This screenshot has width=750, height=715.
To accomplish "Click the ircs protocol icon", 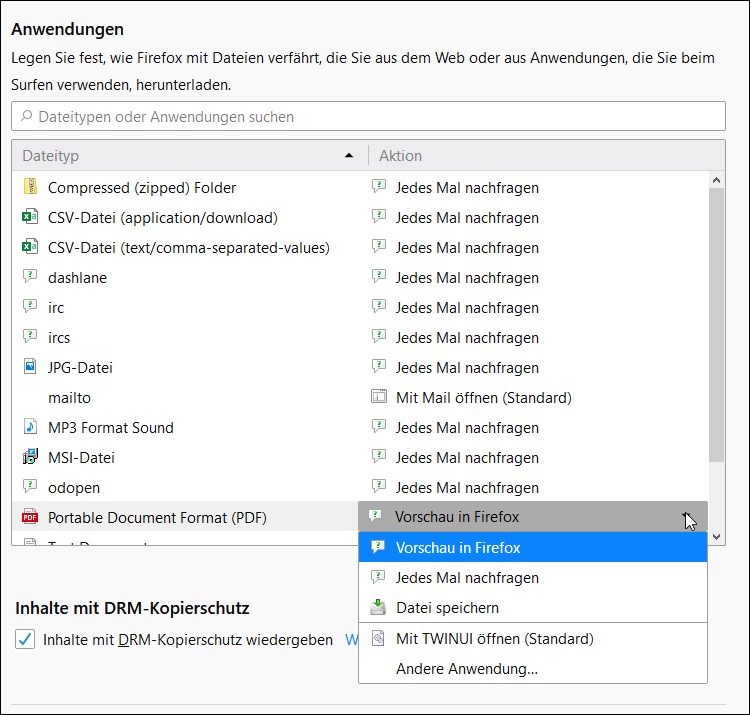I will (x=30, y=337).
